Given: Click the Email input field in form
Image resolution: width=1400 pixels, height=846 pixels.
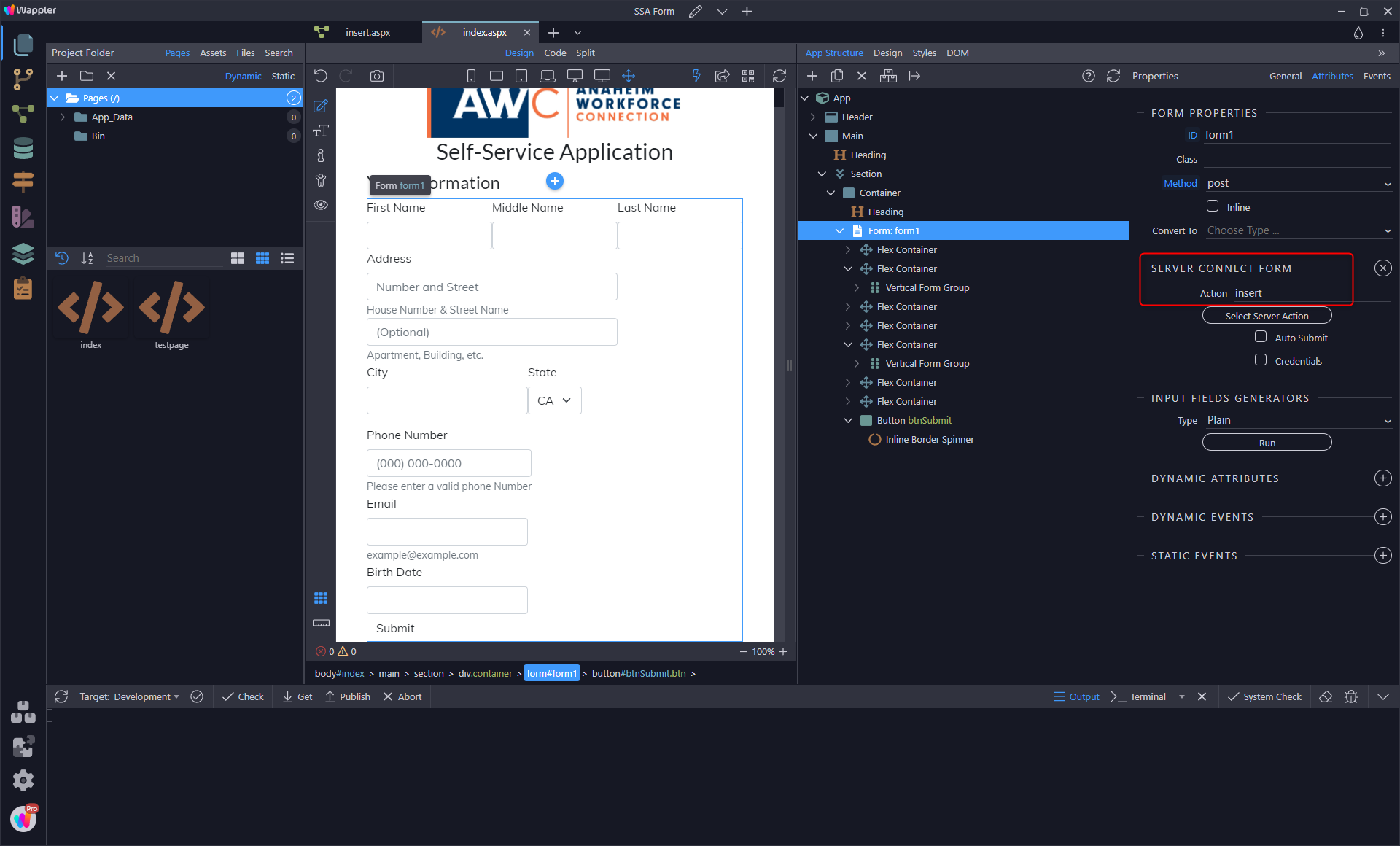Looking at the screenshot, I should click(447, 532).
